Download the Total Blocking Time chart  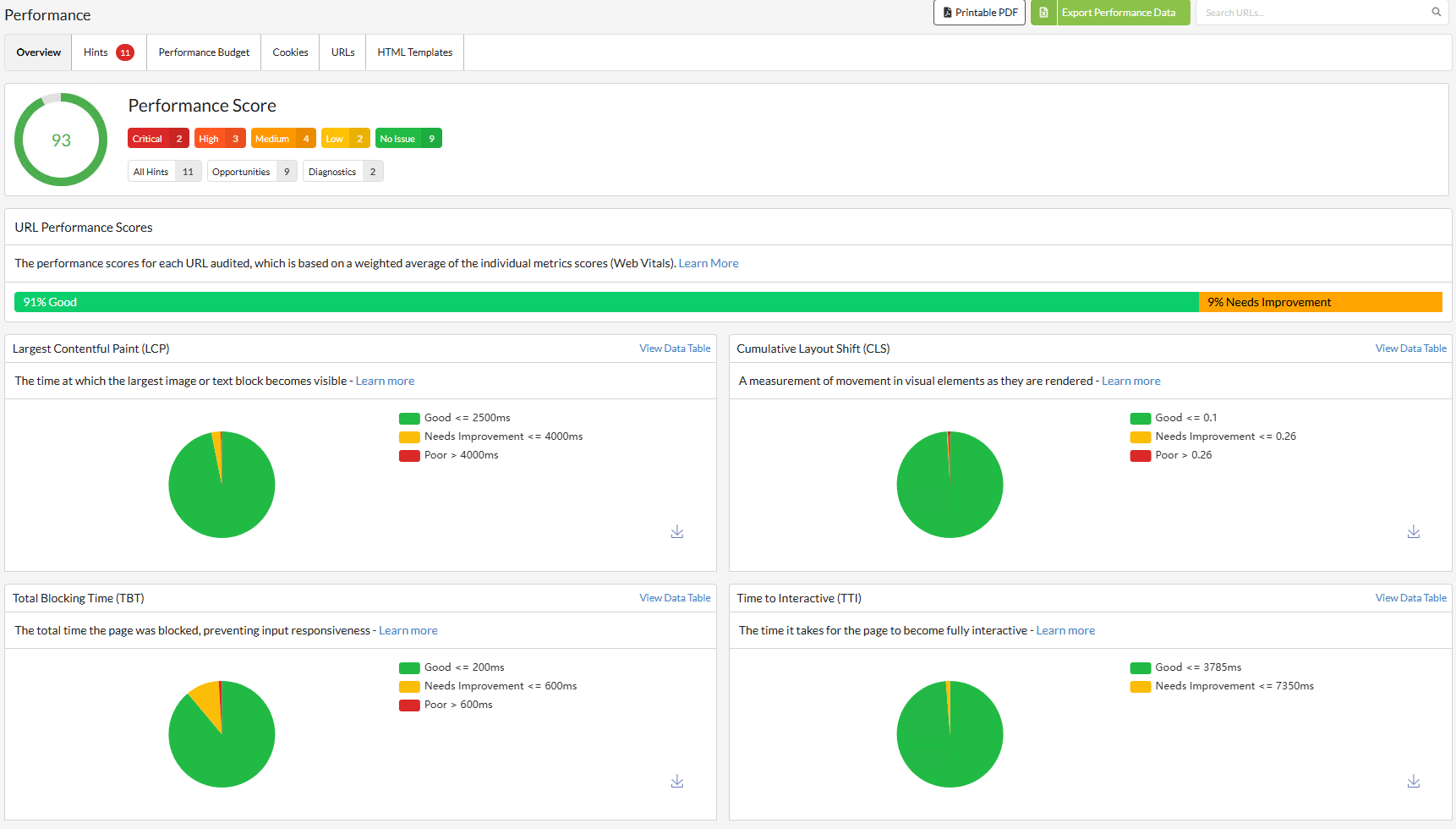(x=677, y=781)
